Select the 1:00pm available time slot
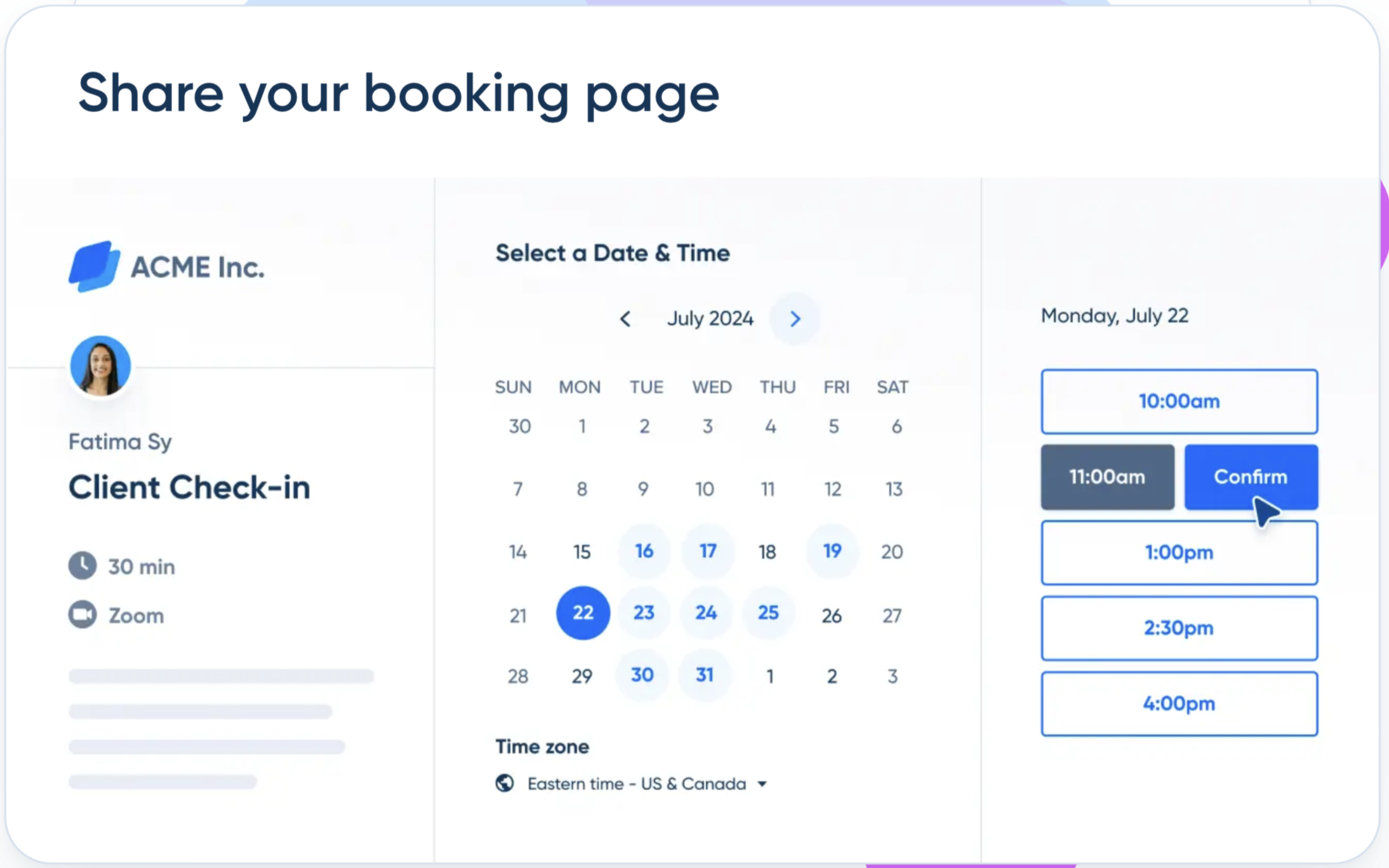Screen dimensions: 1389x868 1179,552
